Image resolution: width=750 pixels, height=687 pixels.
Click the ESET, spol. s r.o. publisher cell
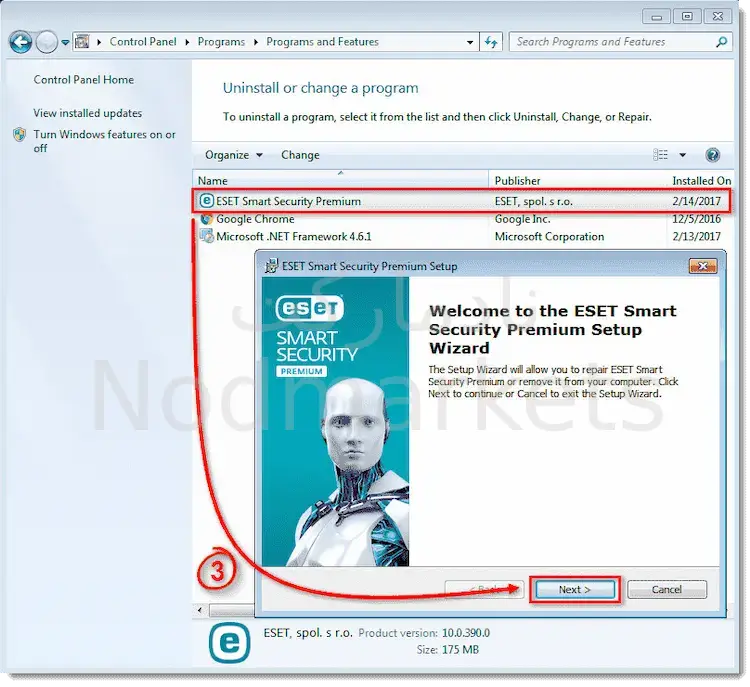coord(533,201)
